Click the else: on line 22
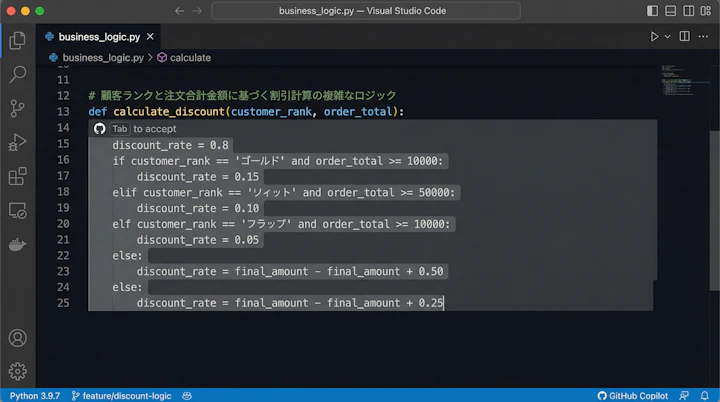The image size is (720, 402). 127,255
